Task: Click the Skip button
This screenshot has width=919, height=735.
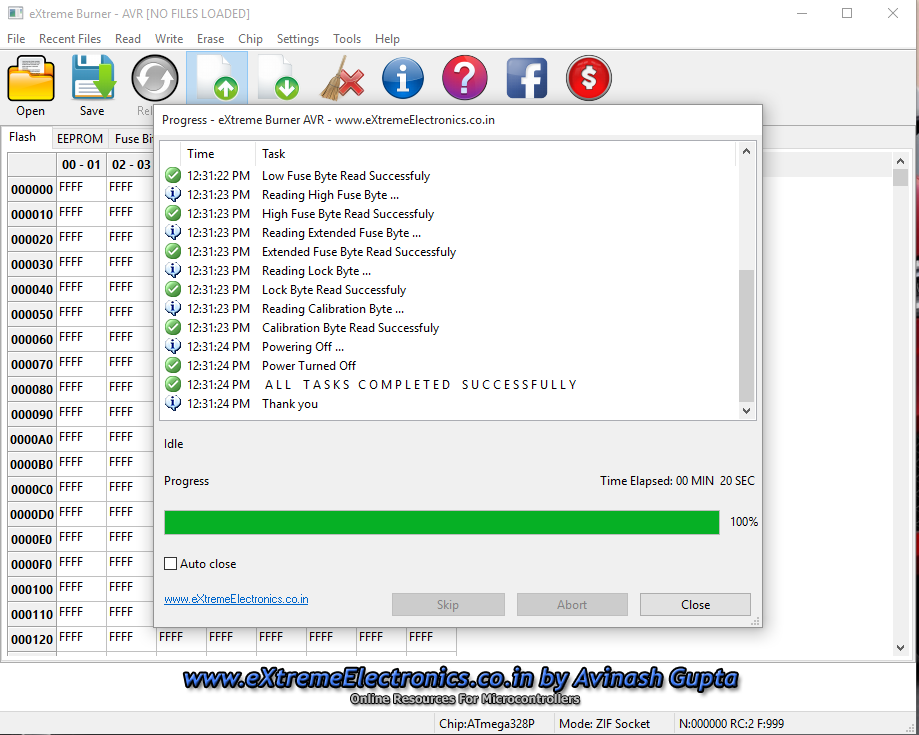Action: tap(448, 604)
